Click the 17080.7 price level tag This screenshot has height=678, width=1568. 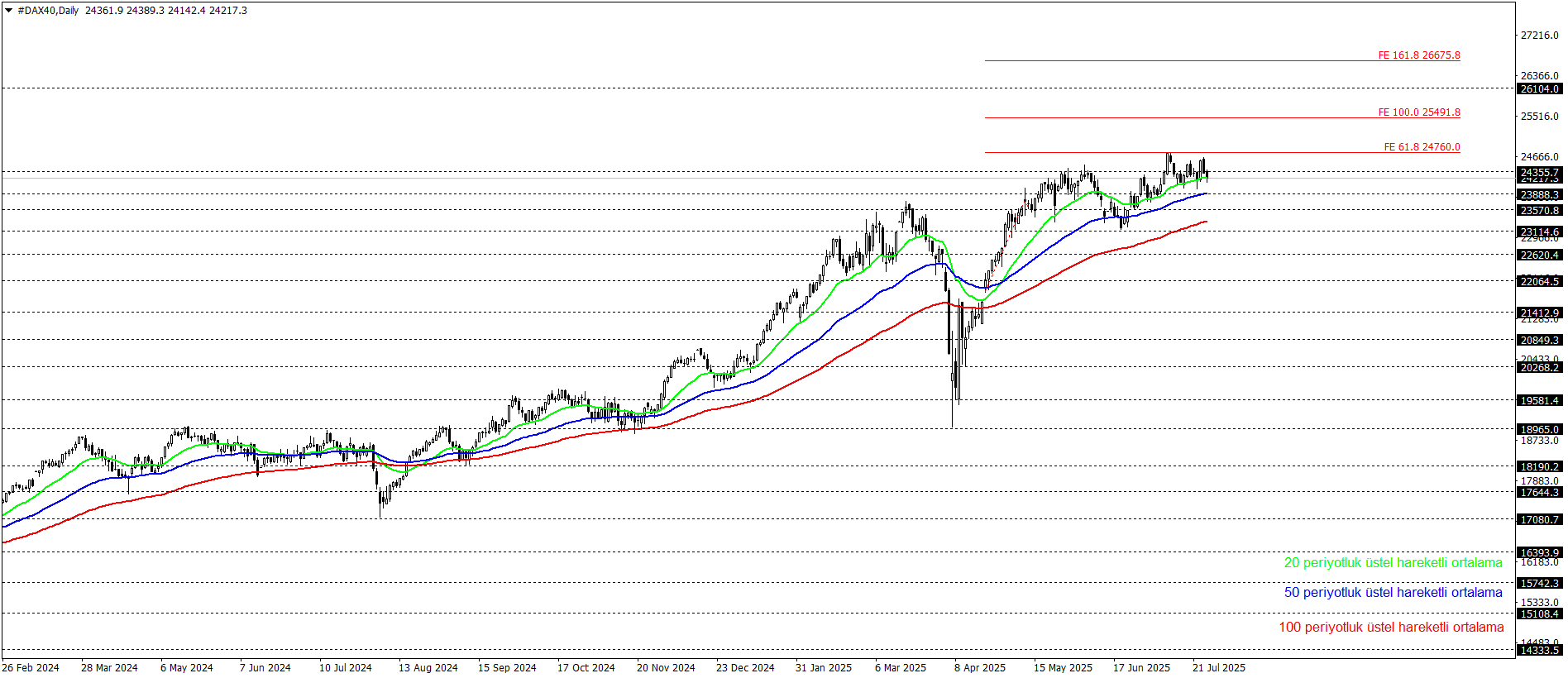point(1539,520)
